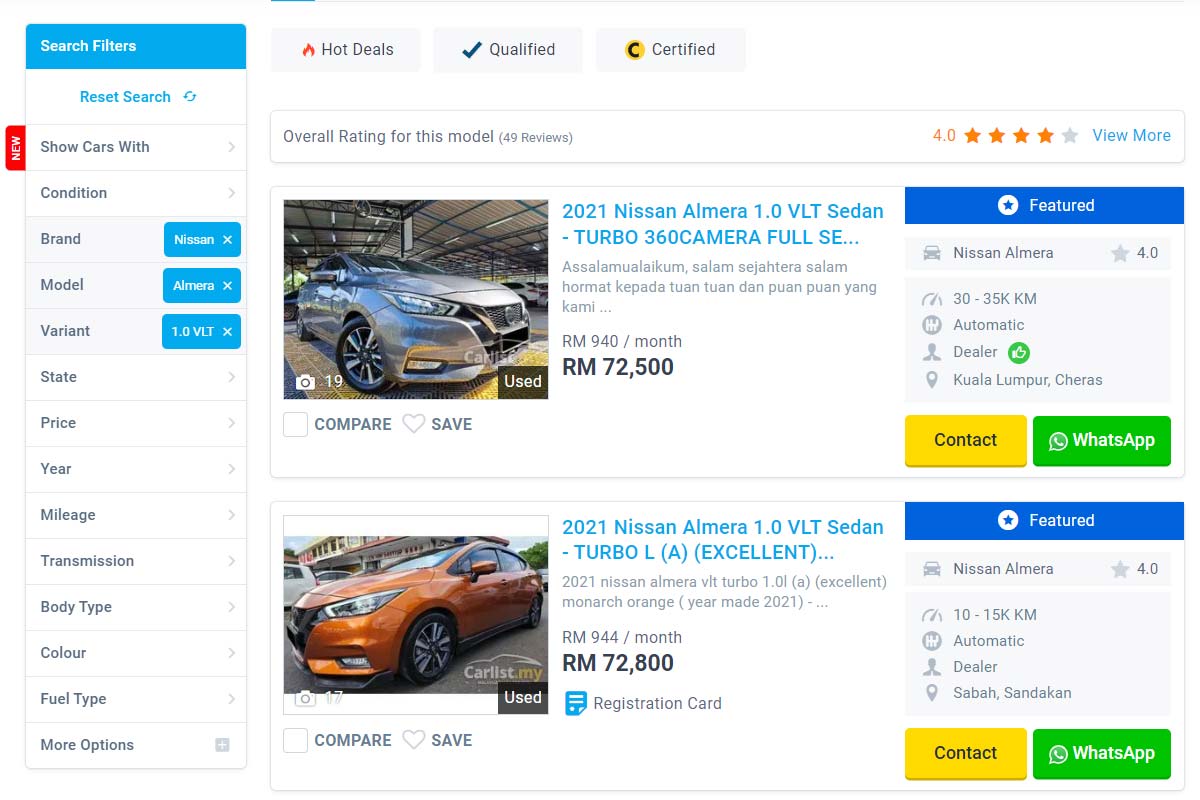Clear the 1.0 VLT variant filter
Screen dimensions: 1200x800
coord(227,332)
